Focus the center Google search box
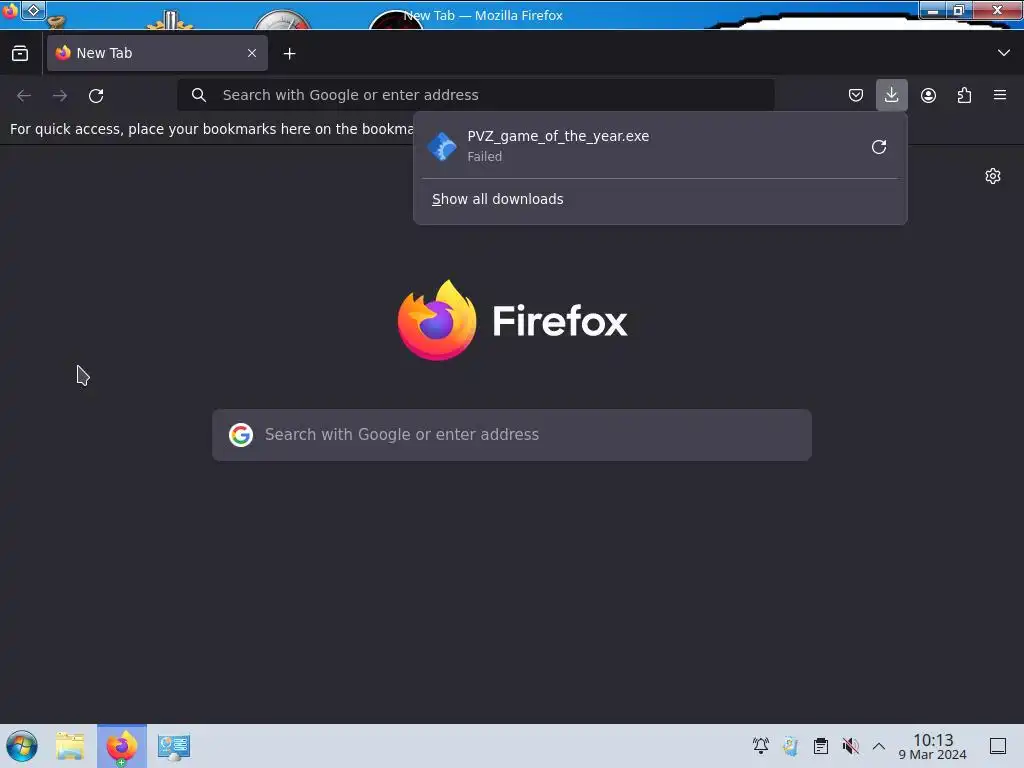 [512, 435]
